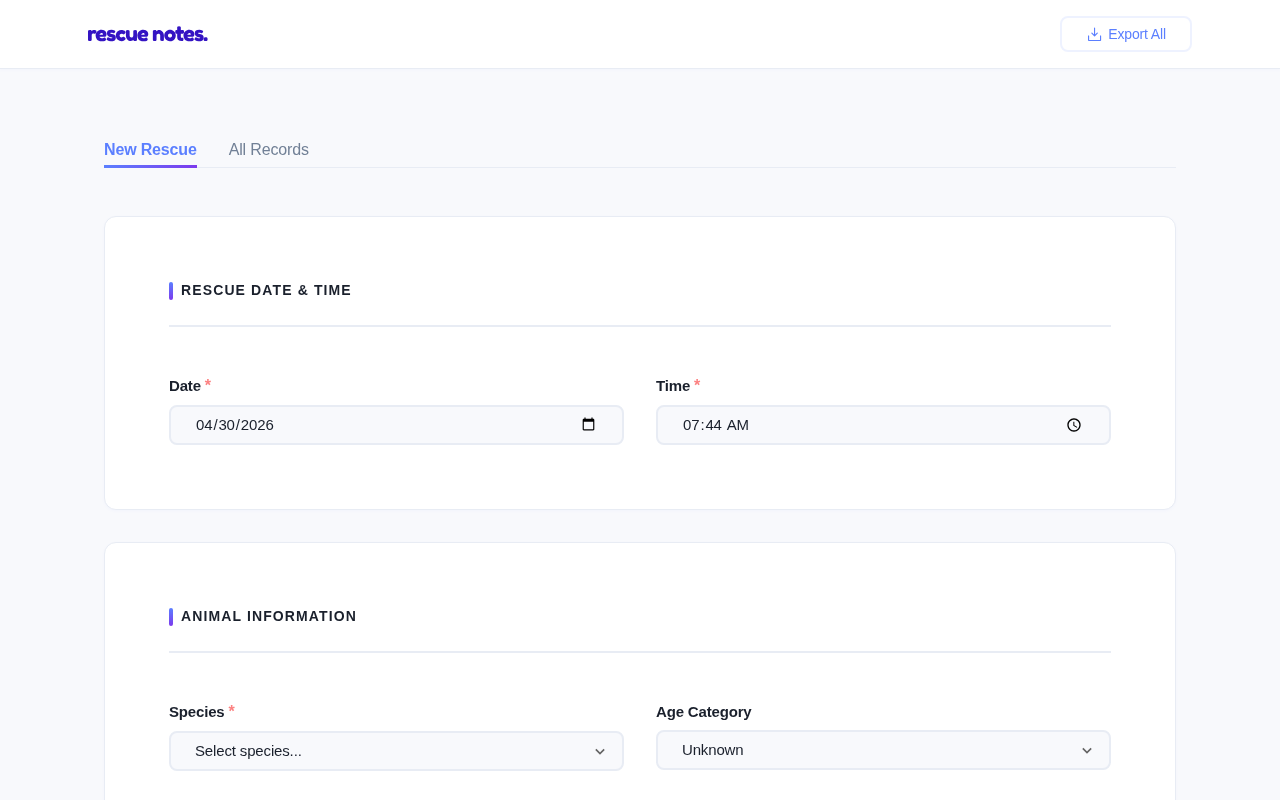Open the calendar picker icon in Date field
Image resolution: width=1280 pixels, height=800 pixels.
pos(588,425)
